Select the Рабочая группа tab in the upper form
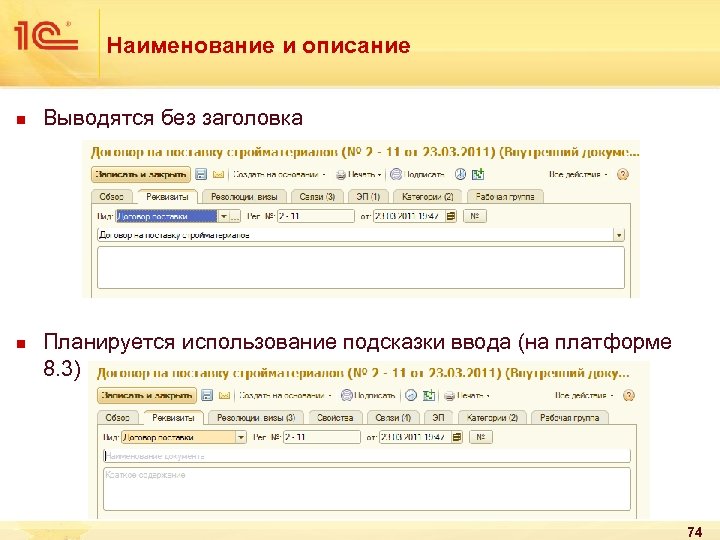Screen dimensions: 720x540 point(505,197)
